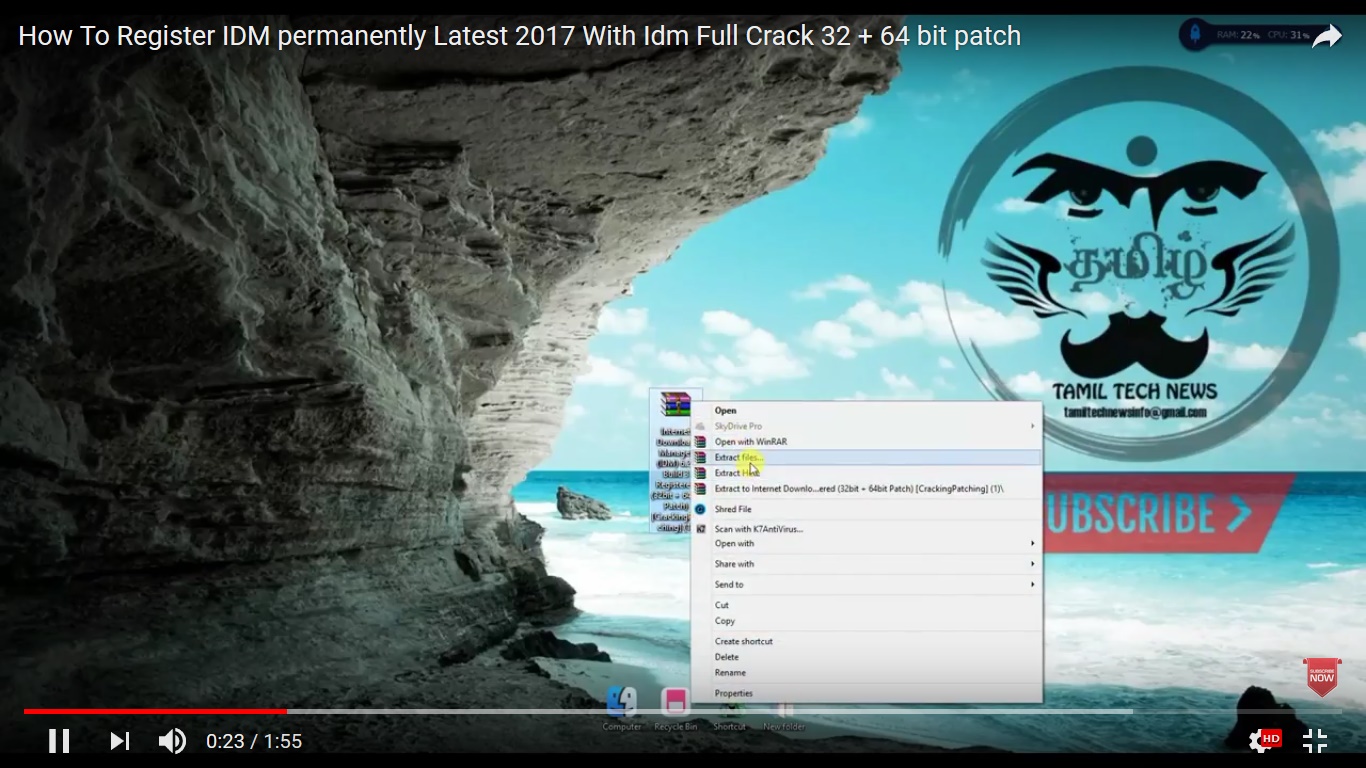The image size is (1366, 768).
Task: Mute the video volume
Action: click(x=172, y=741)
